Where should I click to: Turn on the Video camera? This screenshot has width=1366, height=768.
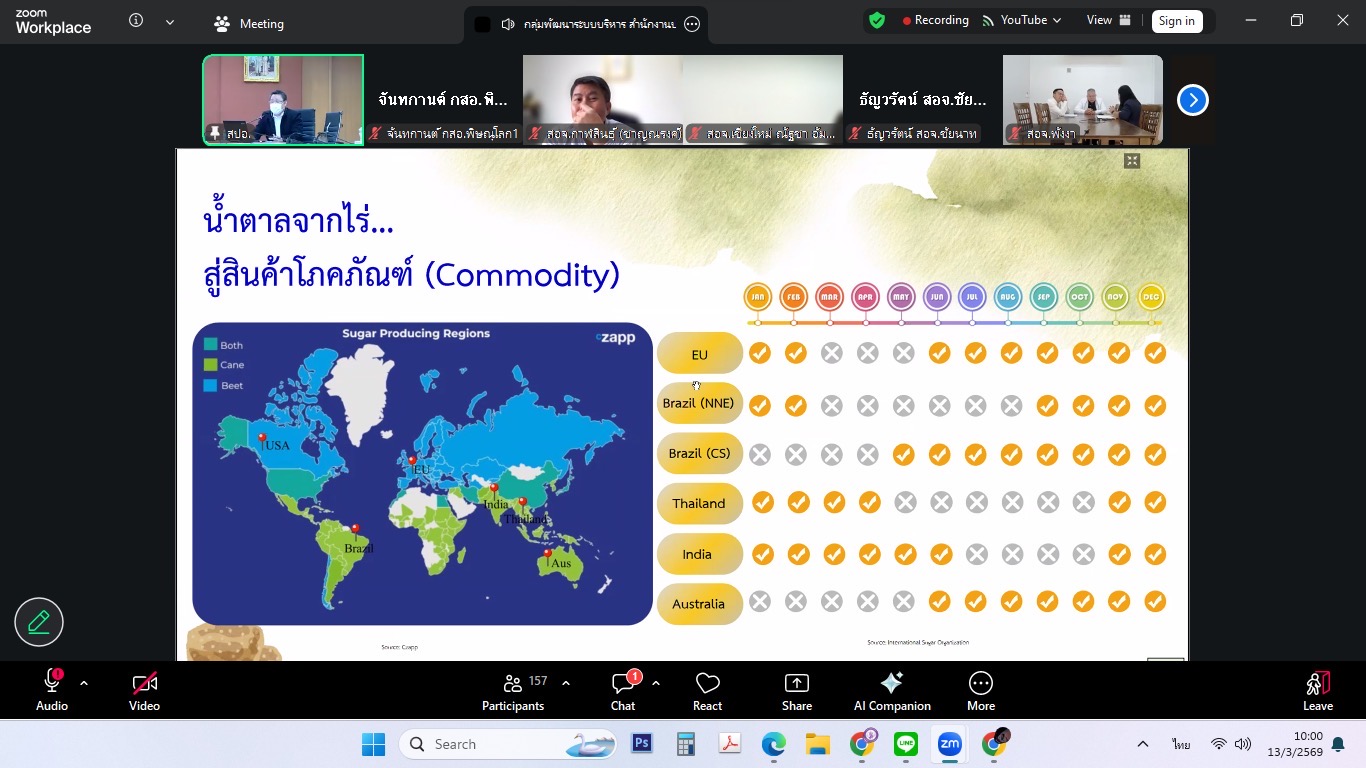point(144,691)
